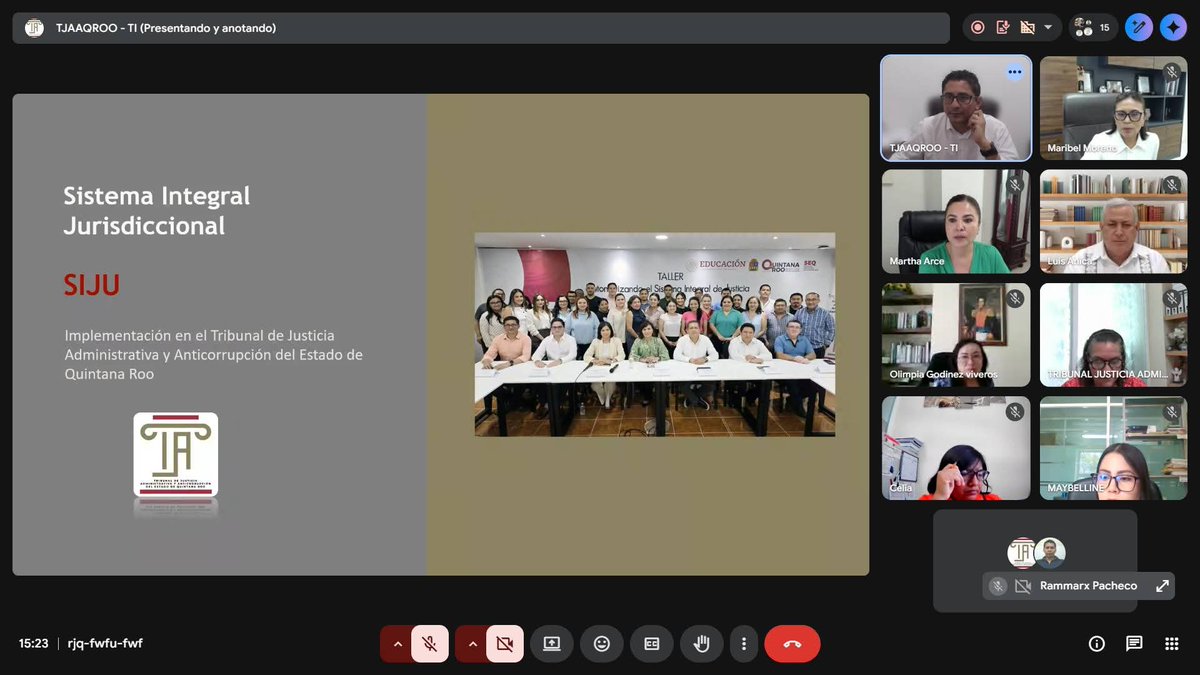The image size is (1200, 675).
Task: Click the Sistema Integral Jurisdiccional slide title
Action: click(x=157, y=210)
